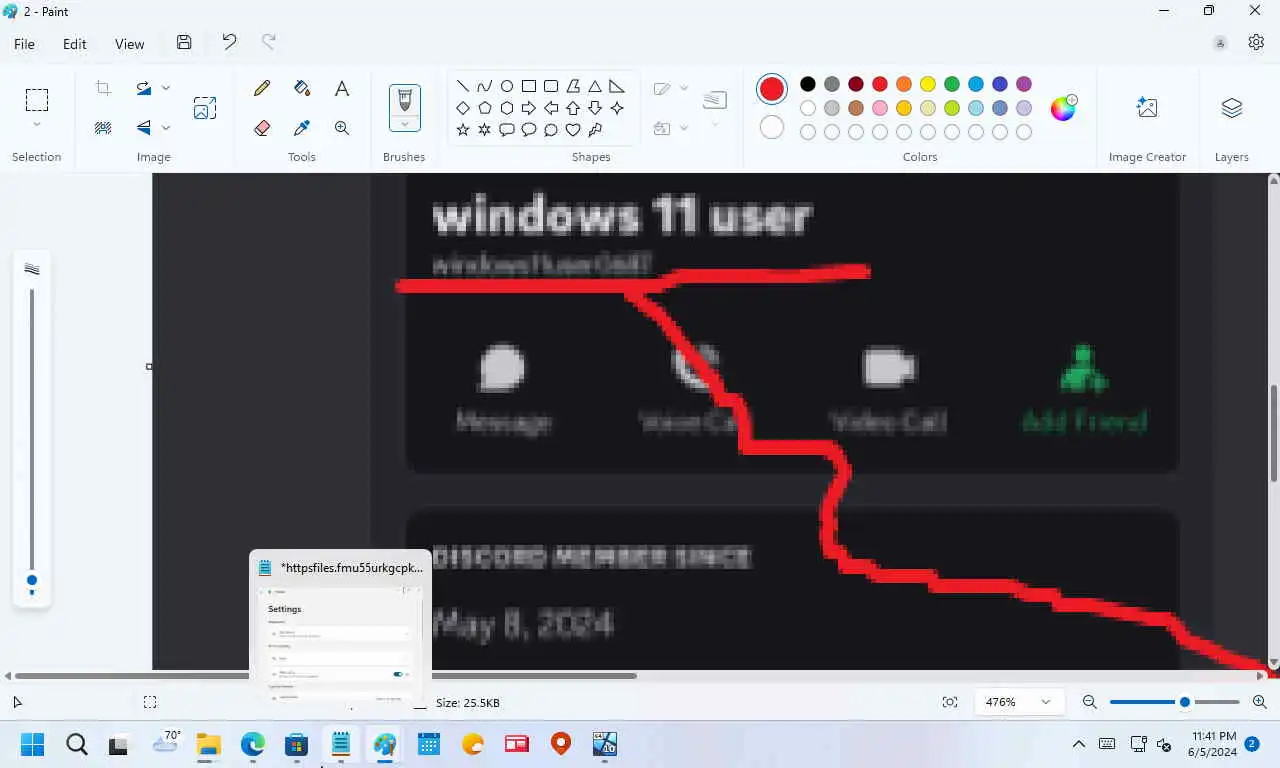
Task: Click the horizontal canvas scrollbar
Action: [325, 676]
